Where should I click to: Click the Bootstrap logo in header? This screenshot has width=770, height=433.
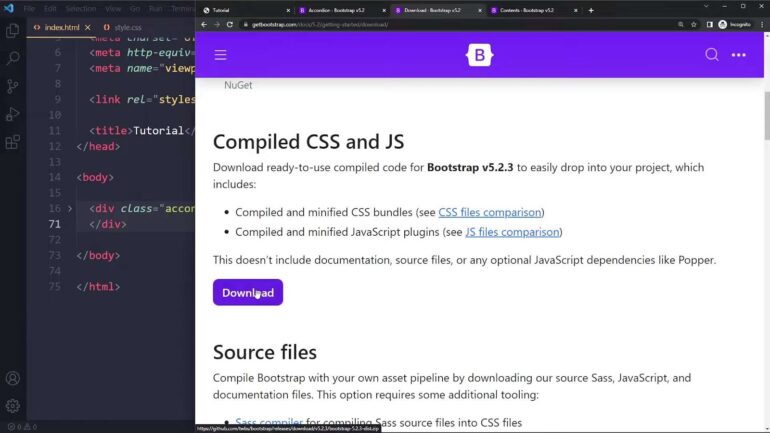pyautogui.click(x=479, y=55)
